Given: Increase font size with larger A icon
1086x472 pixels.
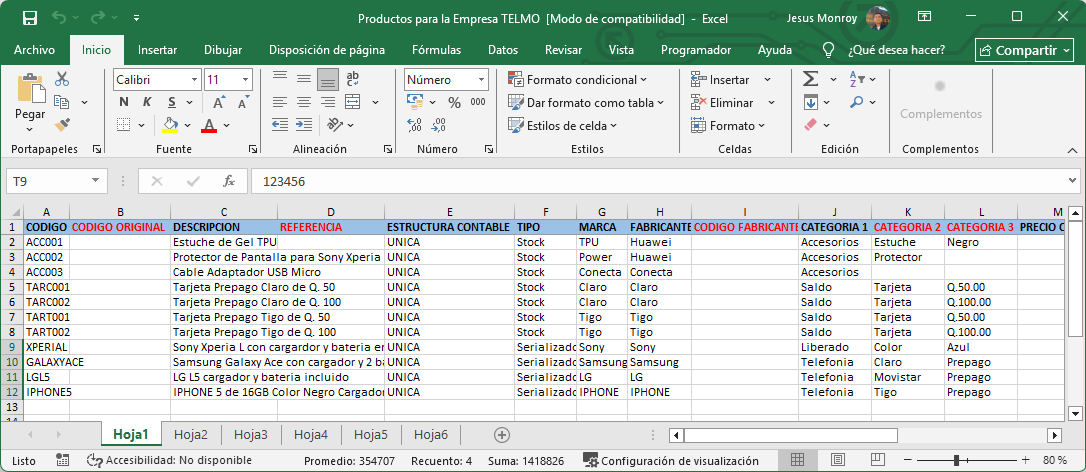Looking at the screenshot, I should click(218, 103).
